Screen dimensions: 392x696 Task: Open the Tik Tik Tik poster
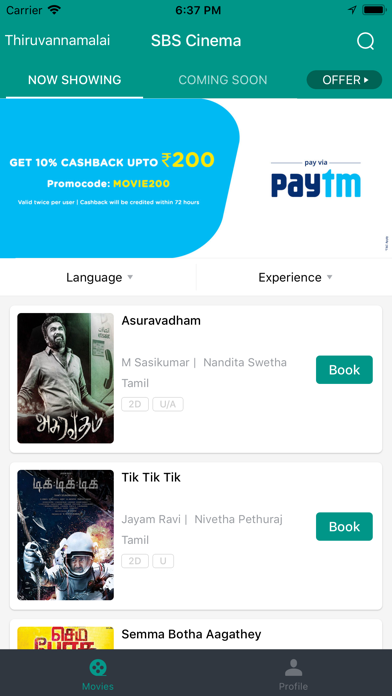[65, 535]
